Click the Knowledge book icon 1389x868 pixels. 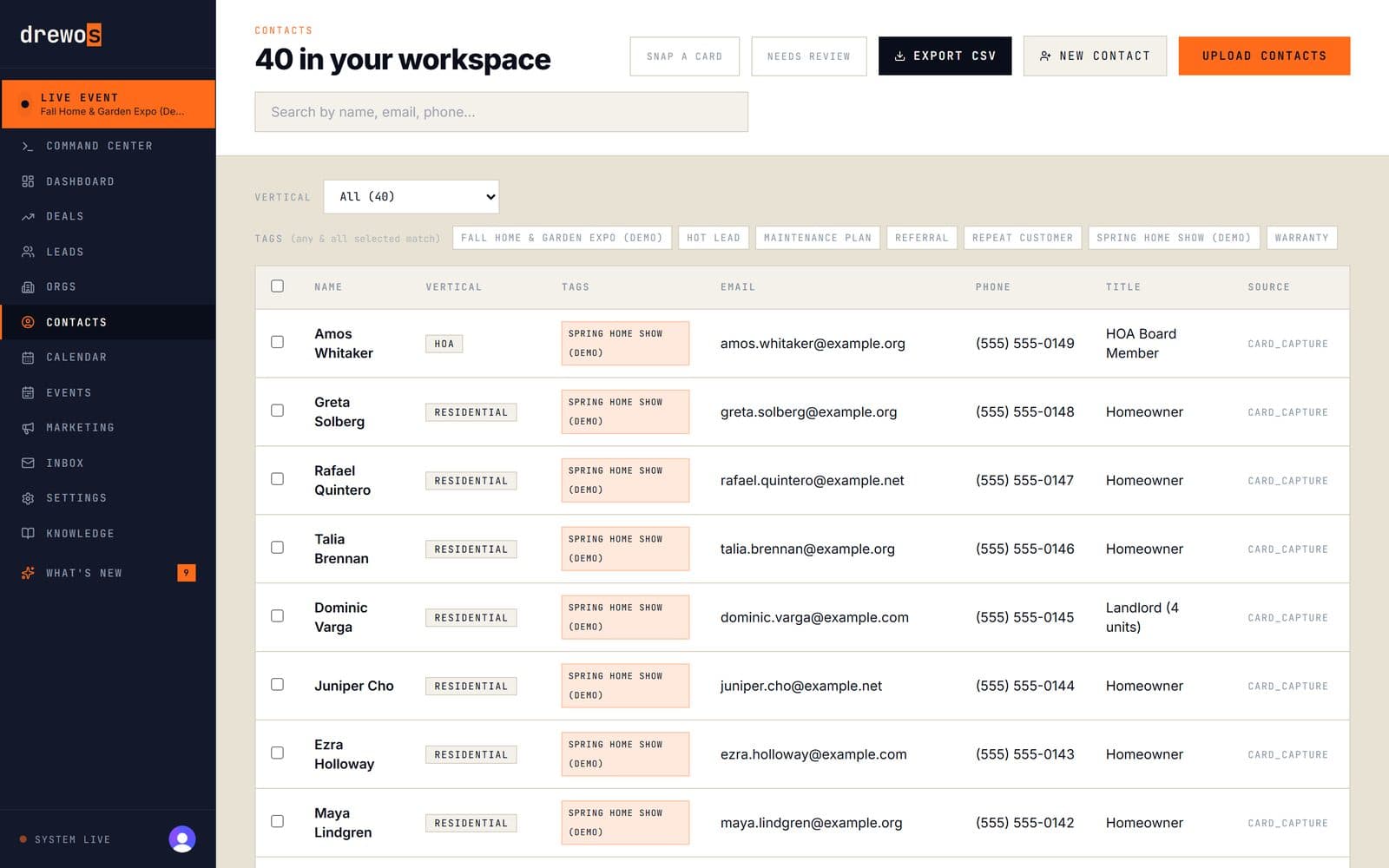point(28,533)
